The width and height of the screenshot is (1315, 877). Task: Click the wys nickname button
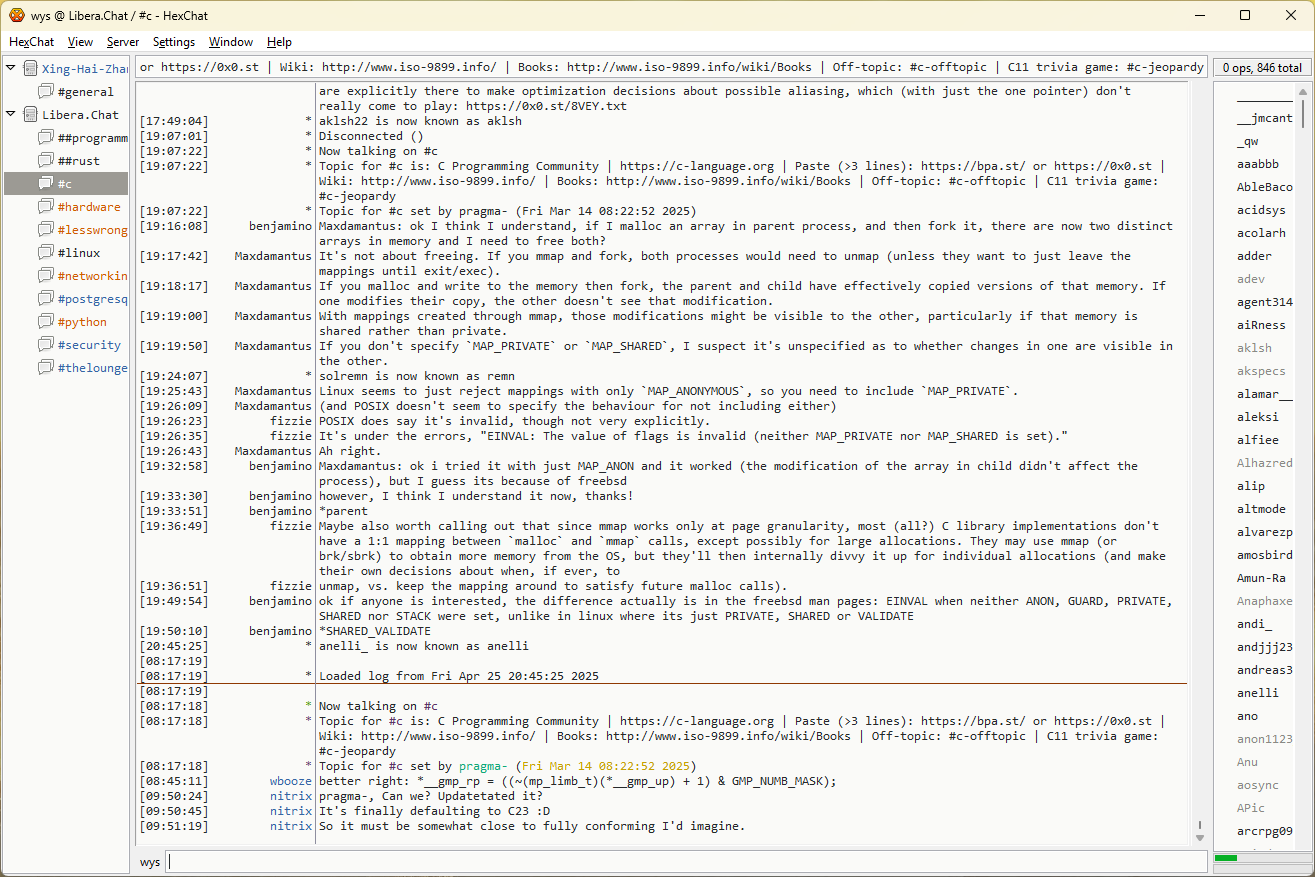click(150, 862)
